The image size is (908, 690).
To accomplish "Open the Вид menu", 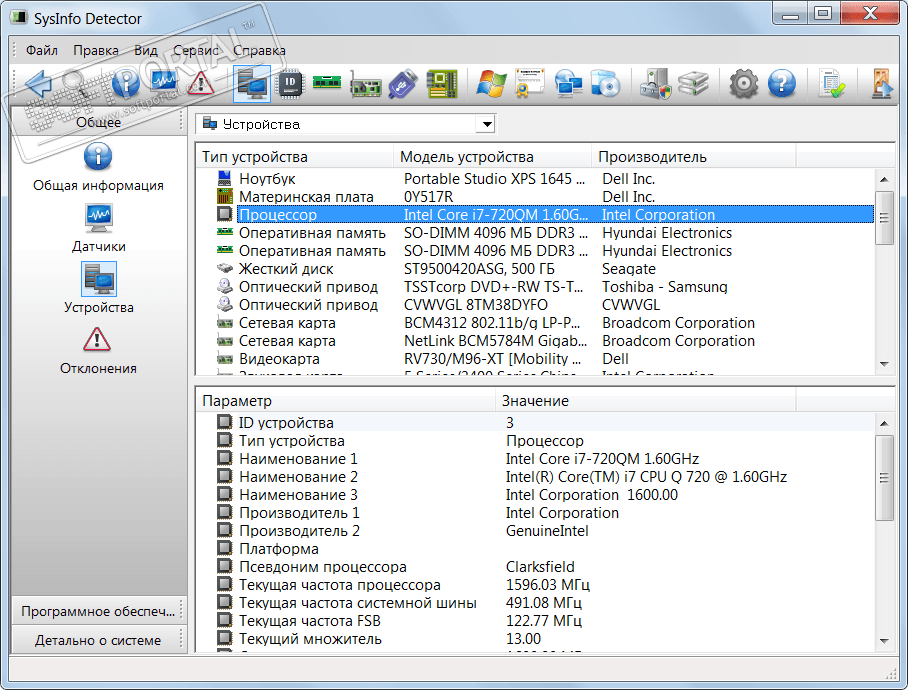I will click(146, 50).
